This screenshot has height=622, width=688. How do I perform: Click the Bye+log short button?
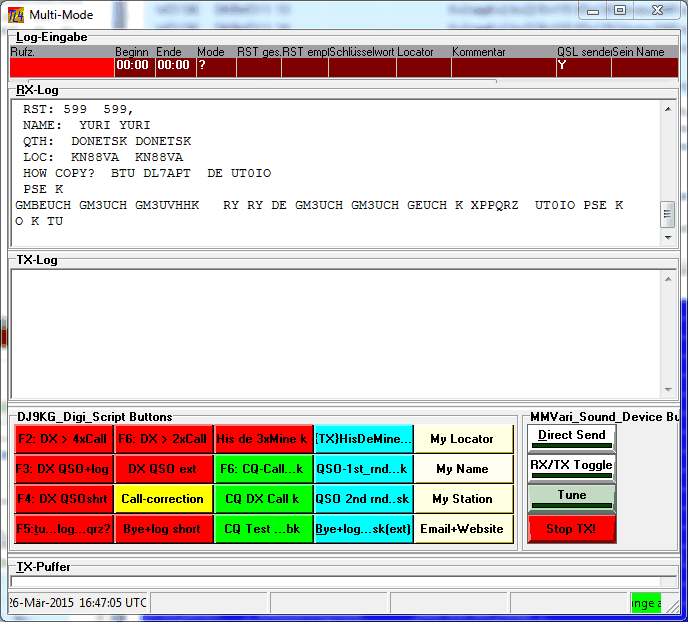tap(164, 529)
